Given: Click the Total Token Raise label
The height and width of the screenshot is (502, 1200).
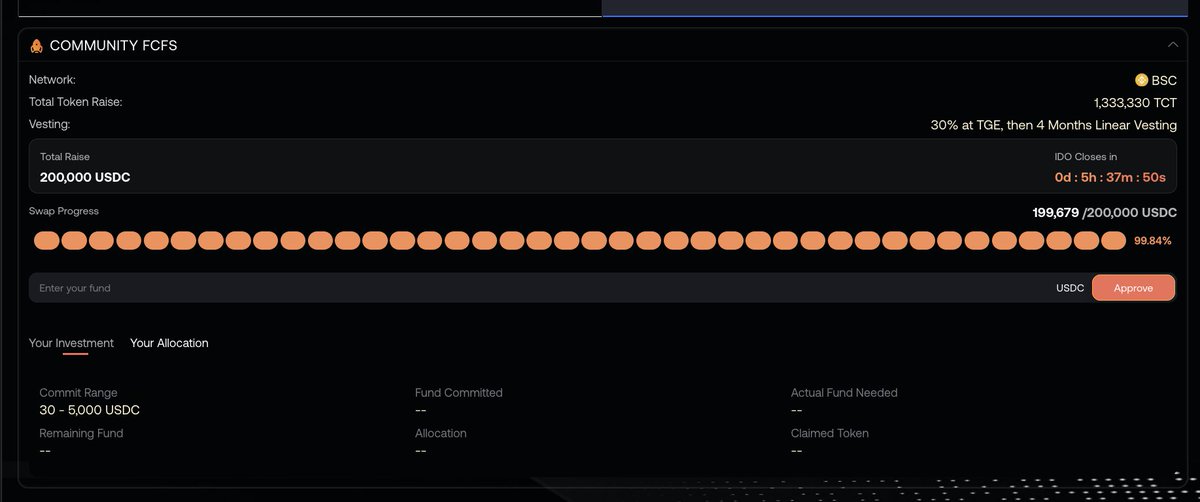Looking at the screenshot, I should 76,102.
